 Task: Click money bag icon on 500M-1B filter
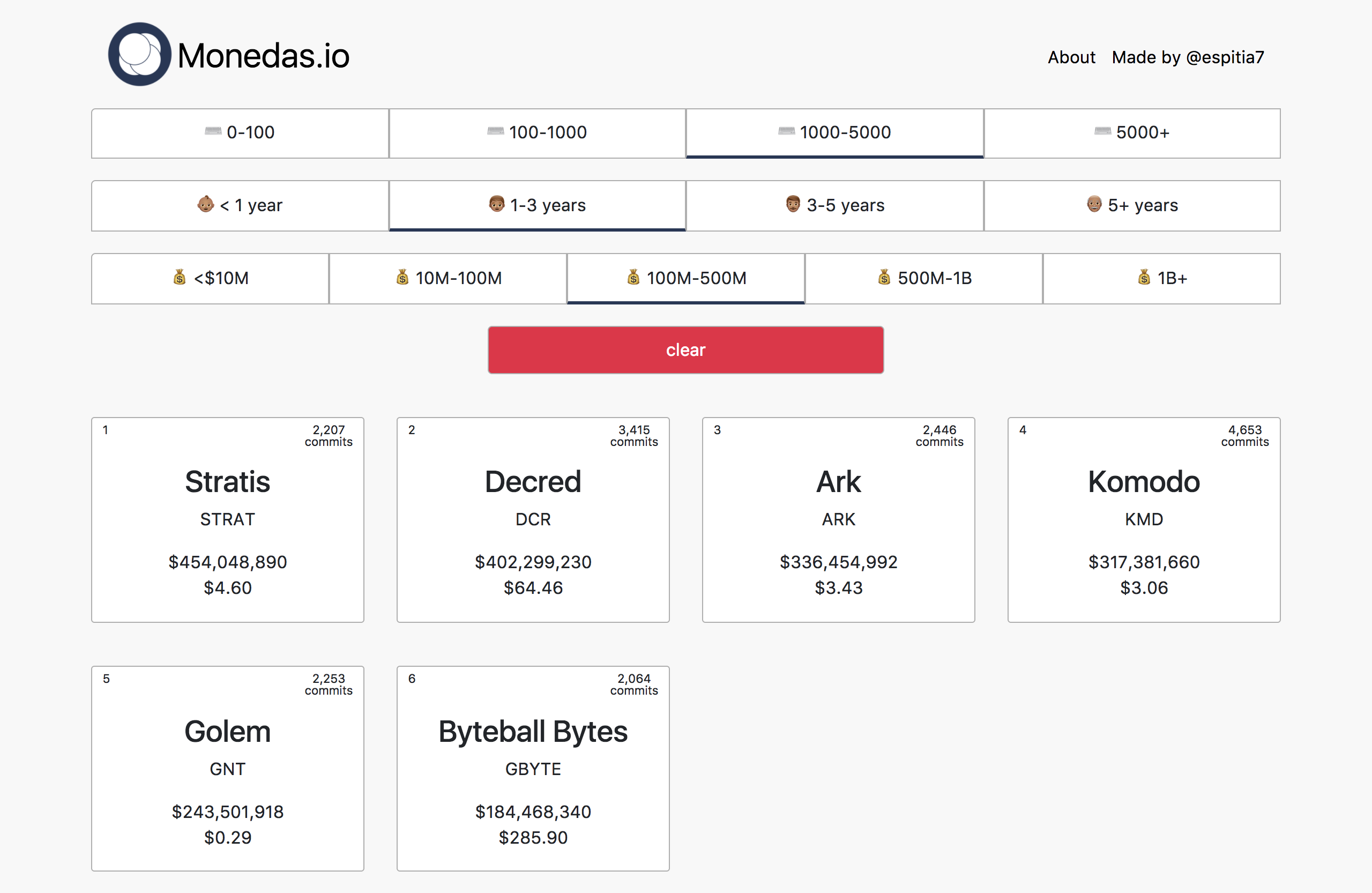884,278
